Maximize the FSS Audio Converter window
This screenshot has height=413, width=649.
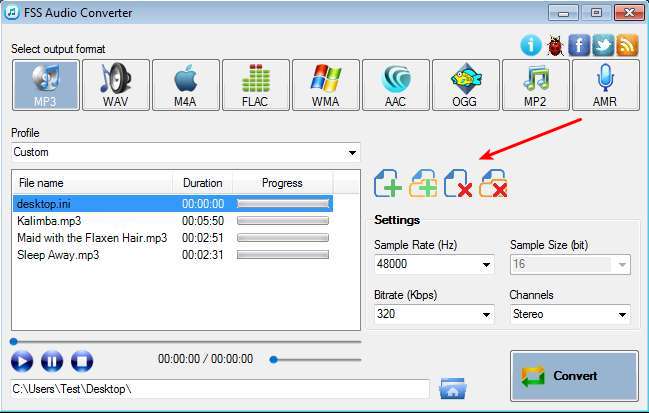(596, 13)
